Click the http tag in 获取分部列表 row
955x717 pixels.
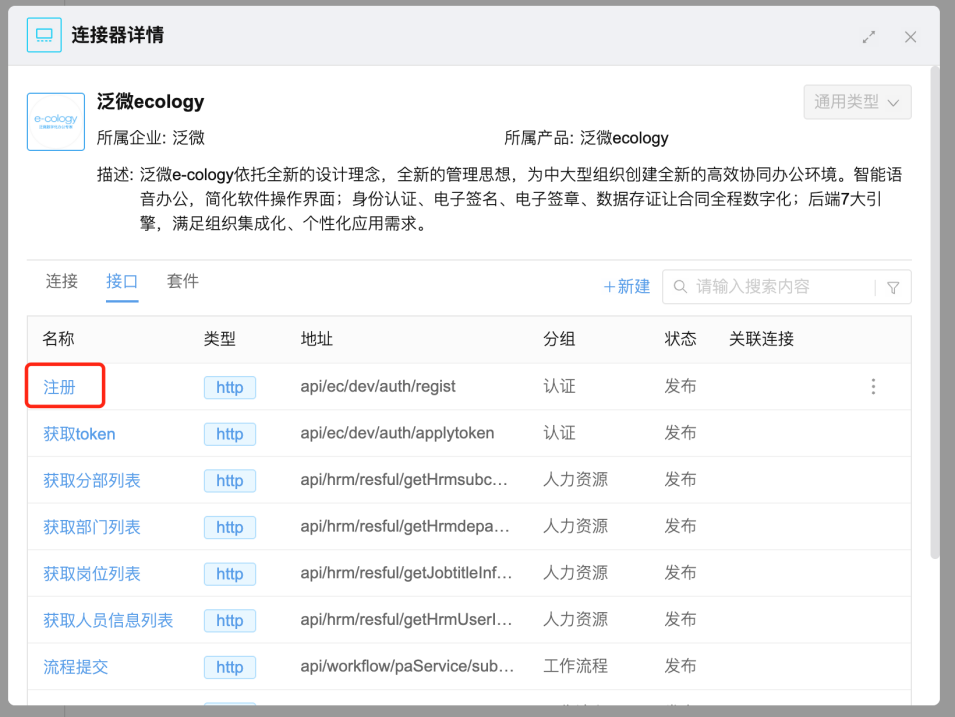click(230, 481)
